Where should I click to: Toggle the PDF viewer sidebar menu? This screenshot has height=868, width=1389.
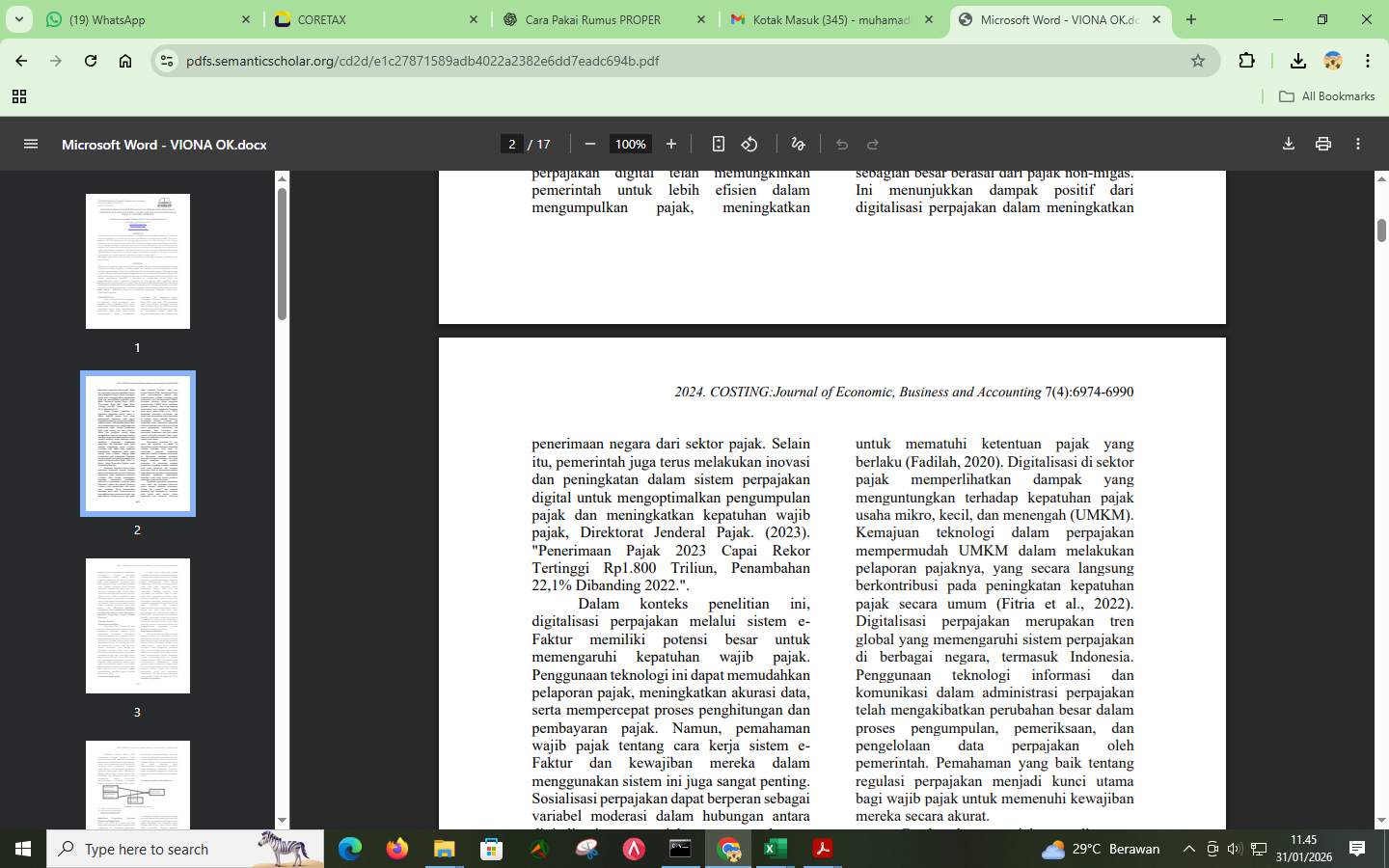pos(31,144)
